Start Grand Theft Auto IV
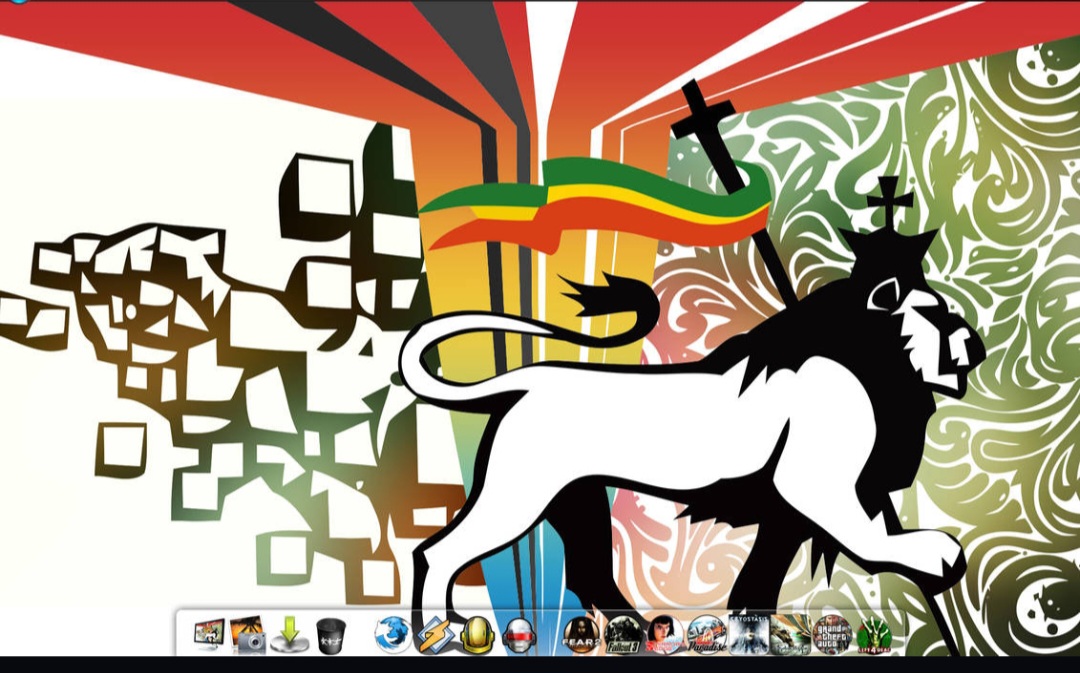Viewport: 1080px width, 673px height. [x=831, y=634]
